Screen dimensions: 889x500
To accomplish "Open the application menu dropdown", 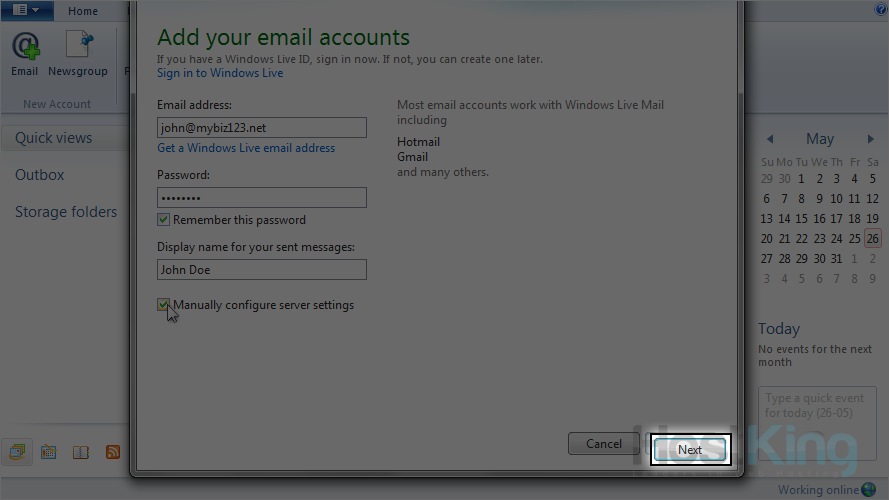I will click(x=27, y=10).
